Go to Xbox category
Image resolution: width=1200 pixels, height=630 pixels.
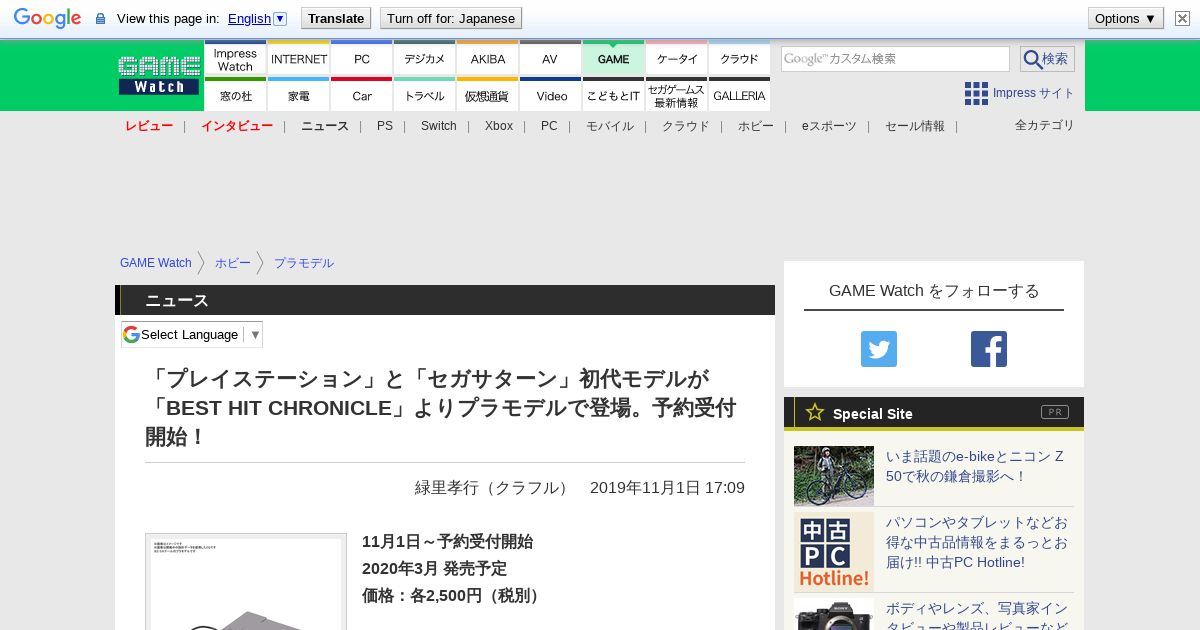499,126
